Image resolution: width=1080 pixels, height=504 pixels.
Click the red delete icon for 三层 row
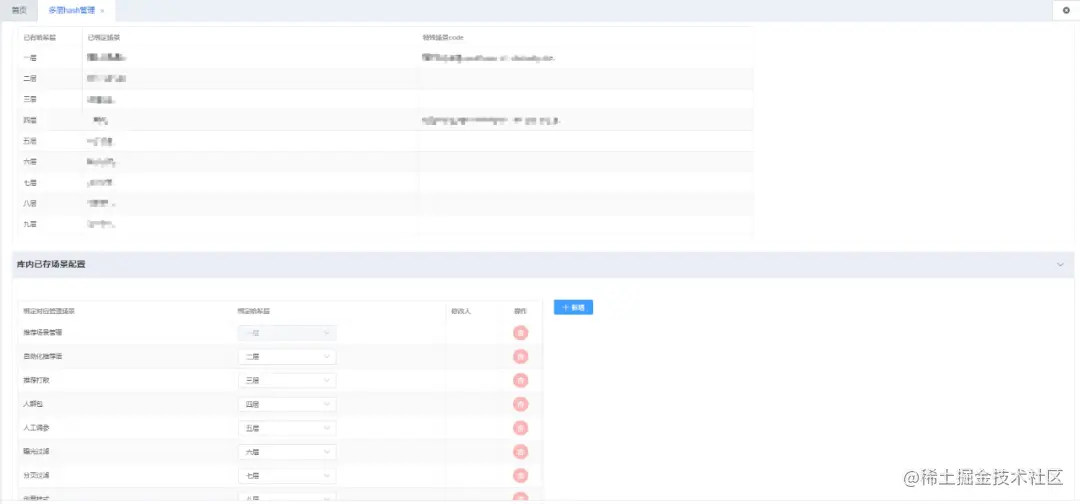[x=521, y=380]
